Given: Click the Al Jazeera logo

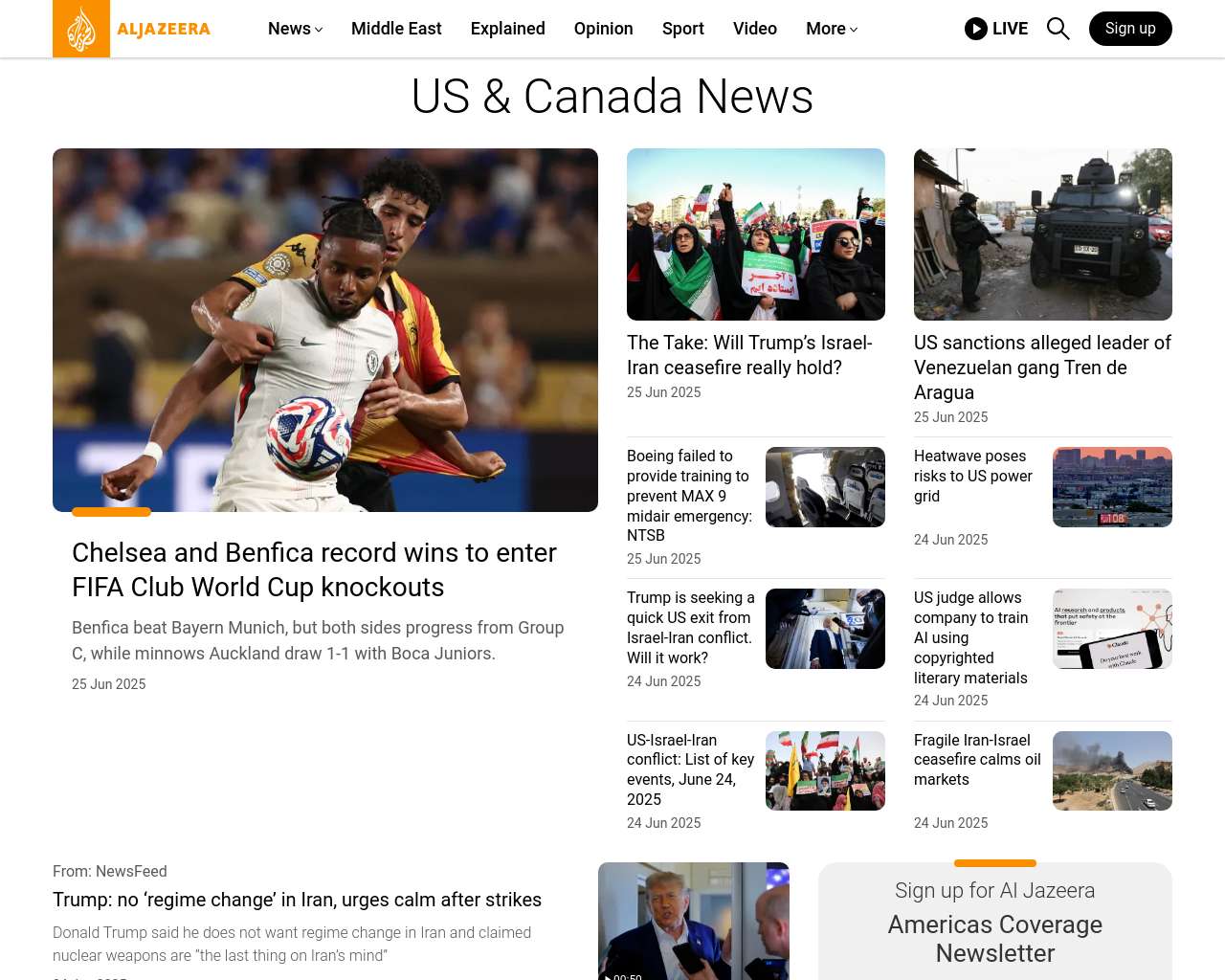Looking at the screenshot, I should (132, 29).
